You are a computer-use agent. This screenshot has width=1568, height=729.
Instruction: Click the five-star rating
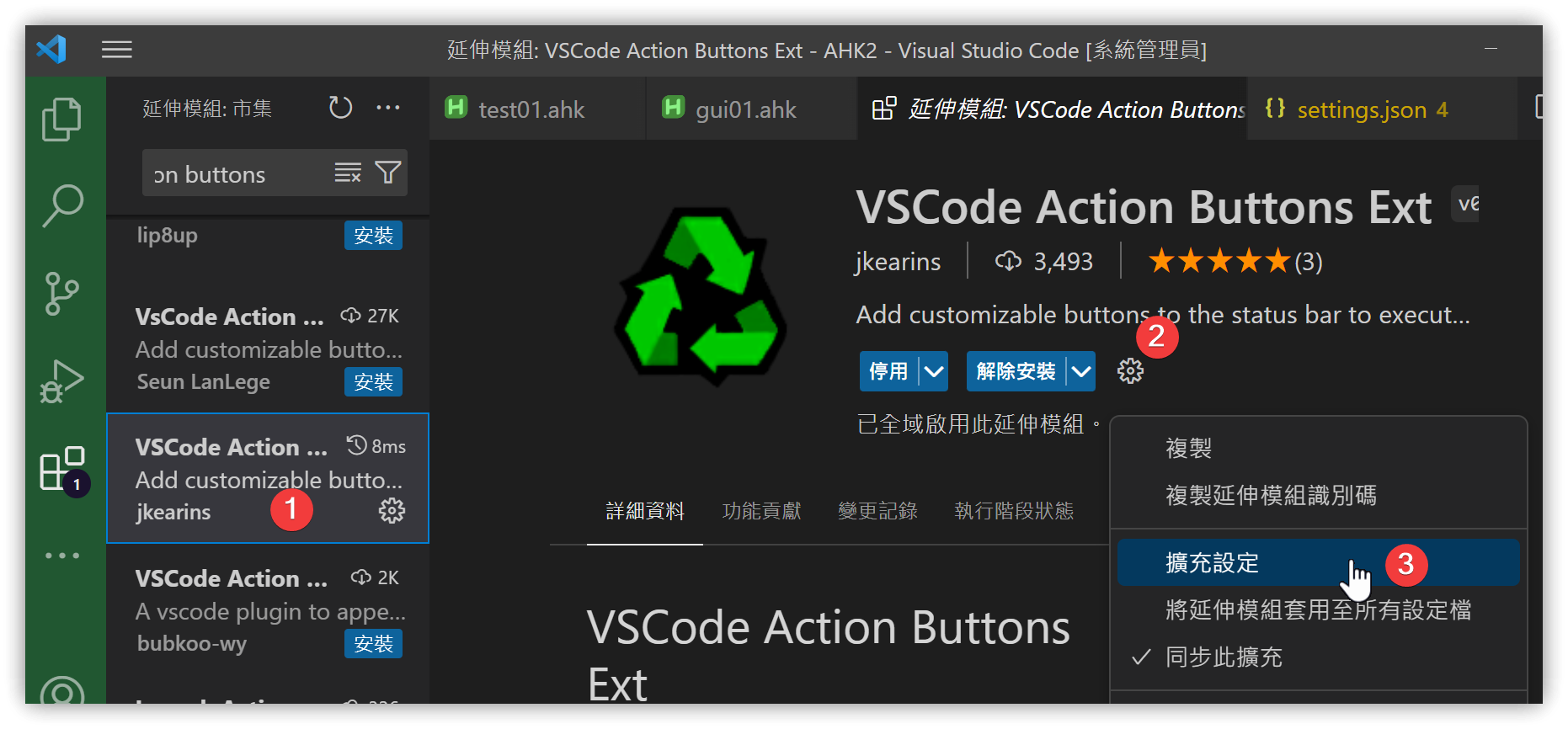(1219, 262)
